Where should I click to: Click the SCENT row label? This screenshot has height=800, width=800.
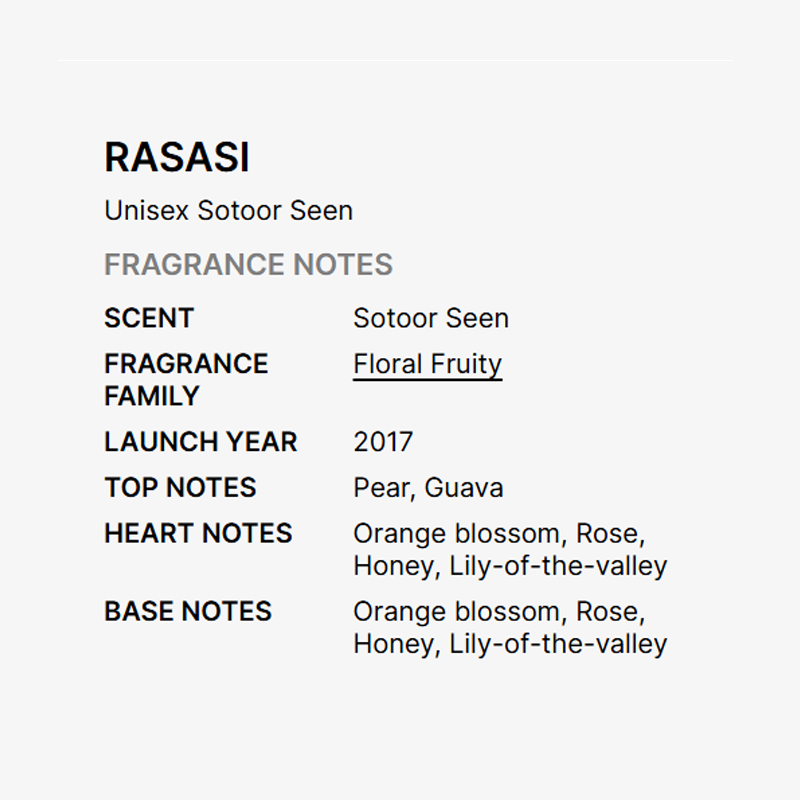pos(149,318)
